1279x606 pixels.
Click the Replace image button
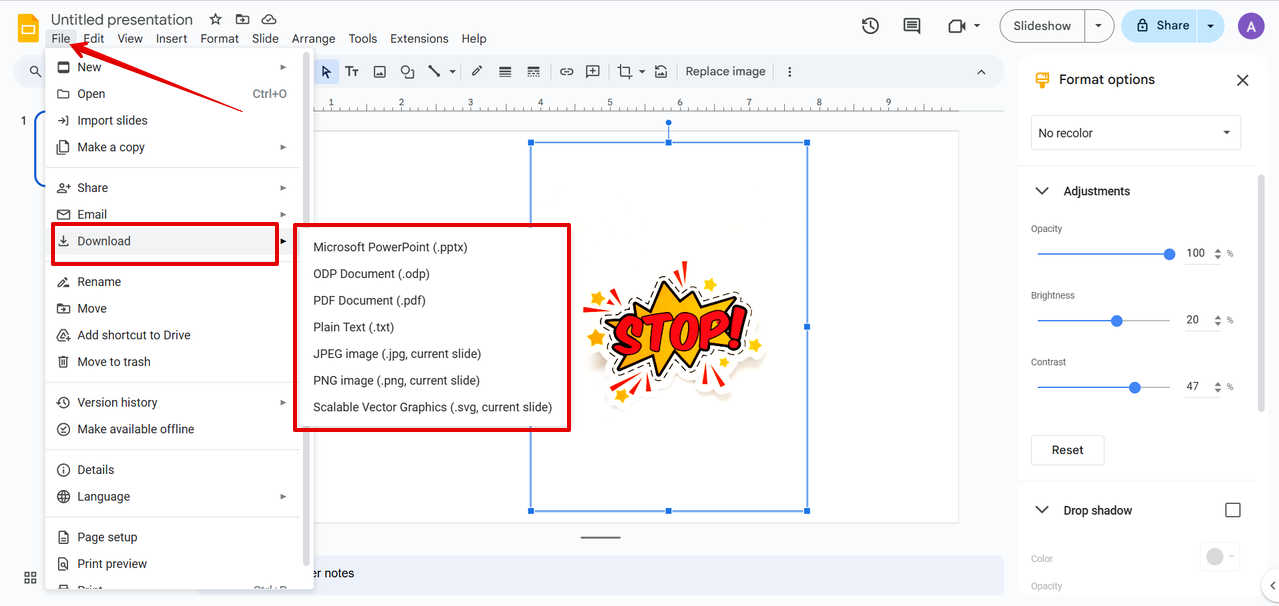coord(725,72)
